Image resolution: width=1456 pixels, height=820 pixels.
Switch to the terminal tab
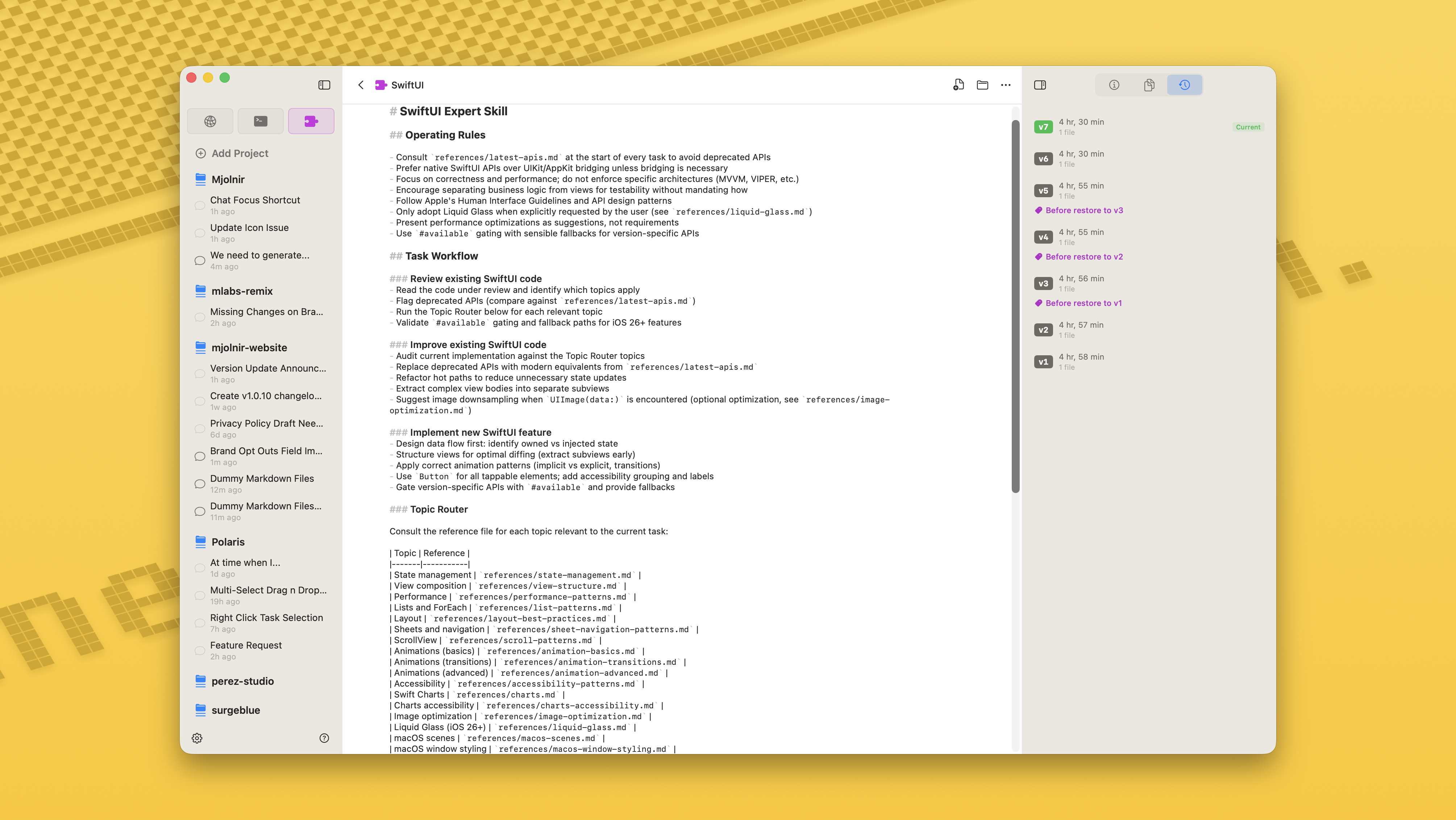coord(260,120)
